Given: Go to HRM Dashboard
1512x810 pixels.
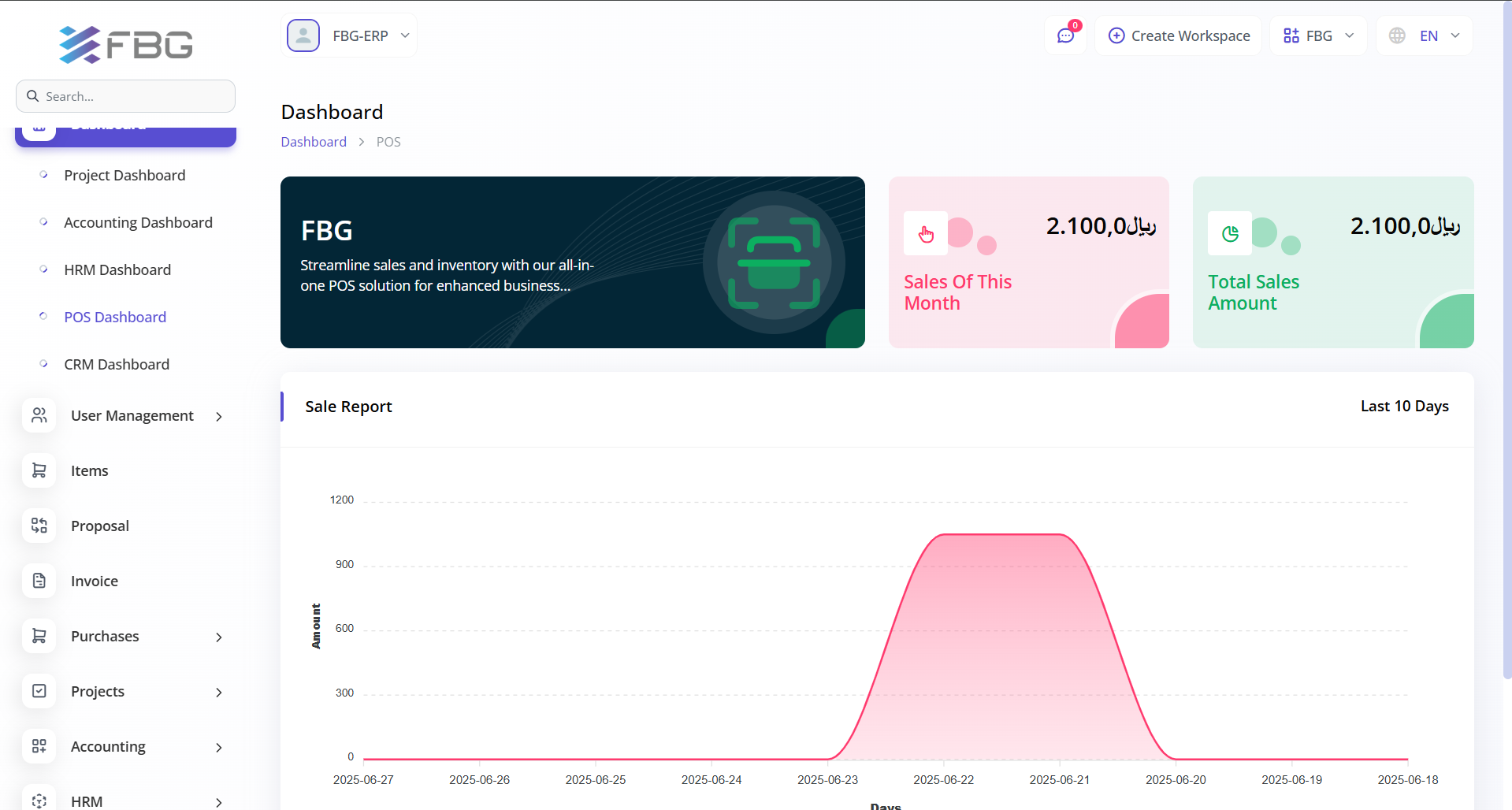Looking at the screenshot, I should pyautogui.click(x=117, y=269).
